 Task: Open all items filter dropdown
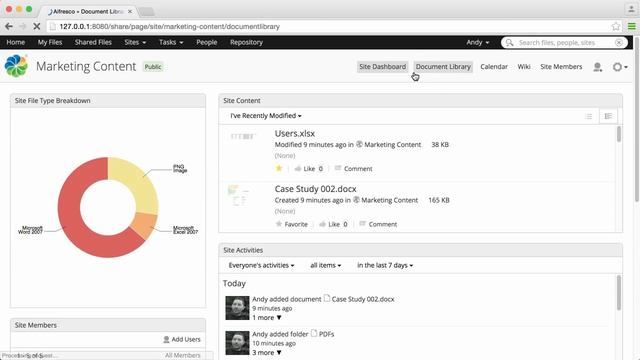click(x=326, y=265)
